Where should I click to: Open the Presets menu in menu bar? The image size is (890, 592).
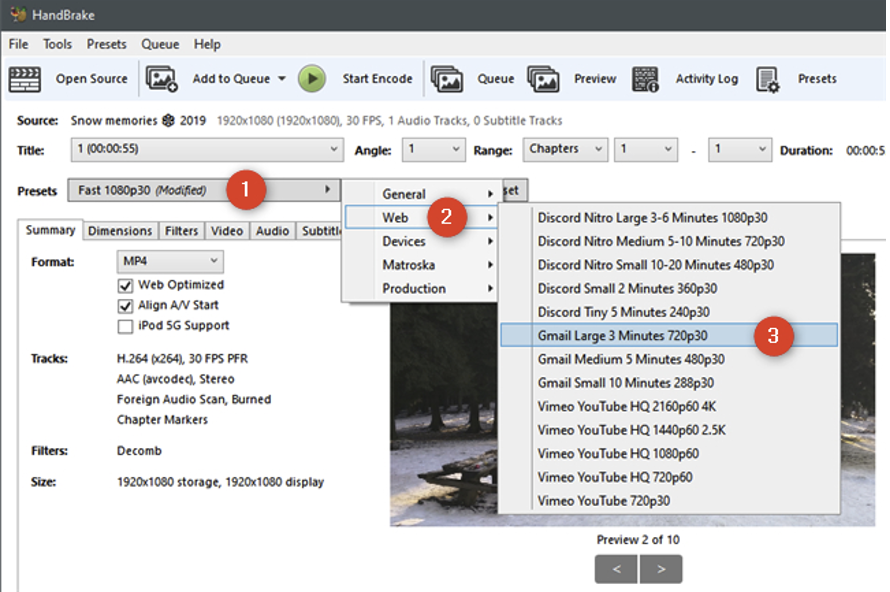pos(107,44)
